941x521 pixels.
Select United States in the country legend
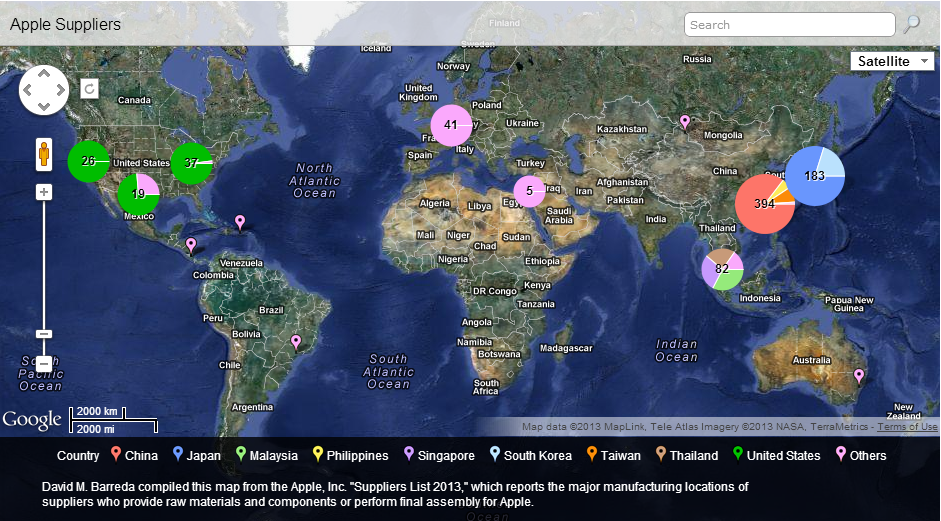coord(777,455)
